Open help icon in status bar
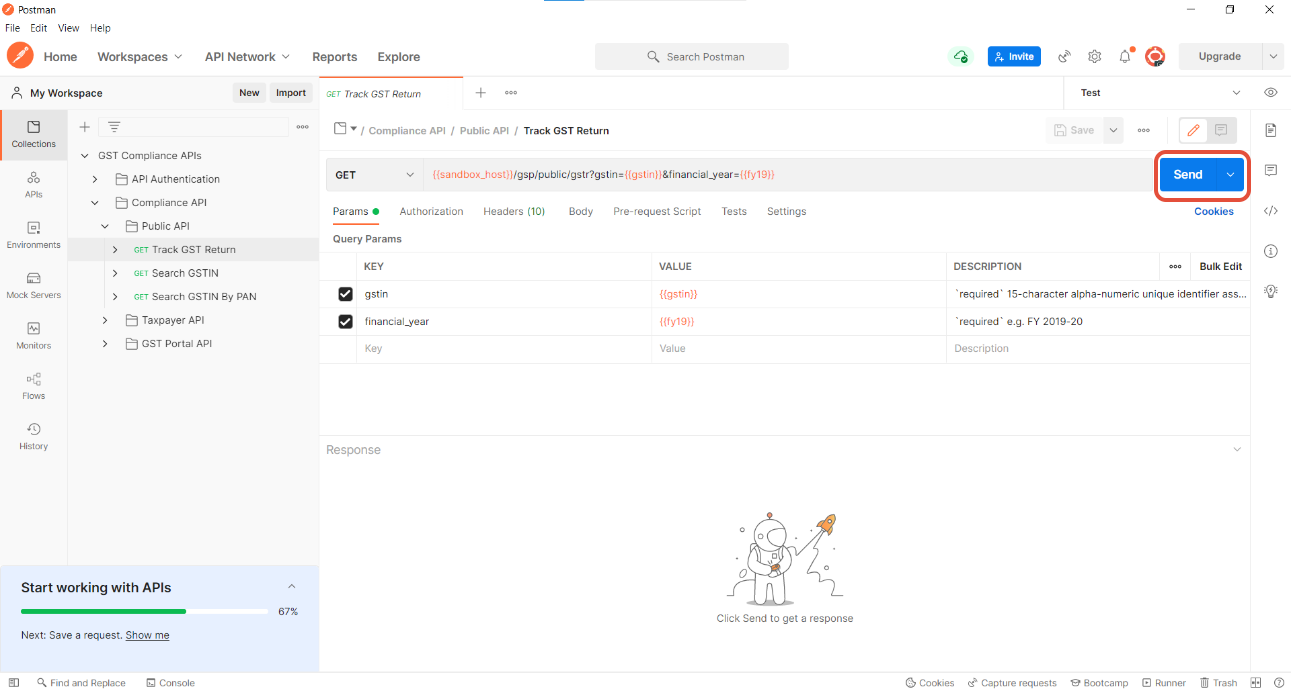The image size is (1291, 691). click(1278, 683)
